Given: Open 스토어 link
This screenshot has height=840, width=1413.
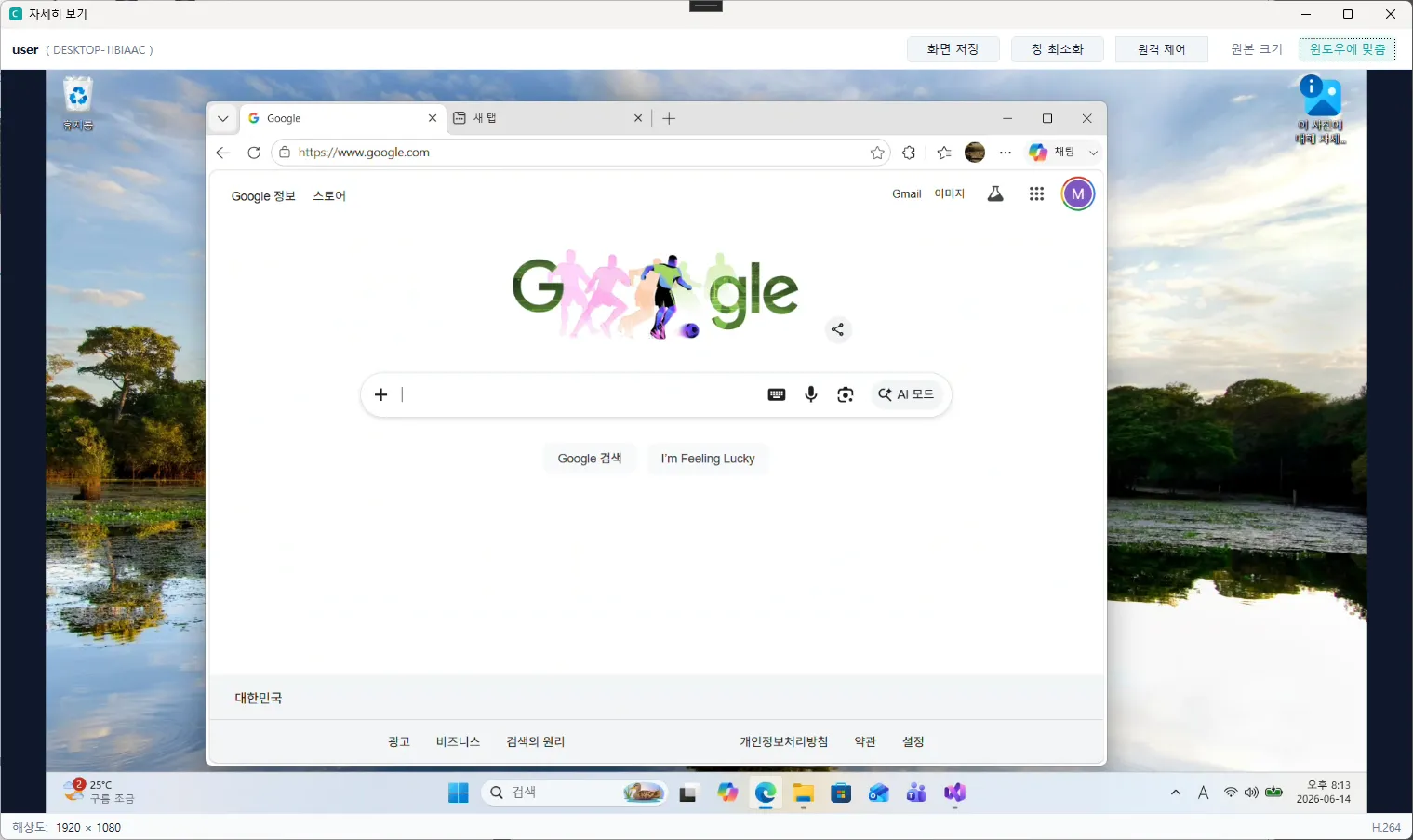Looking at the screenshot, I should 329,196.
